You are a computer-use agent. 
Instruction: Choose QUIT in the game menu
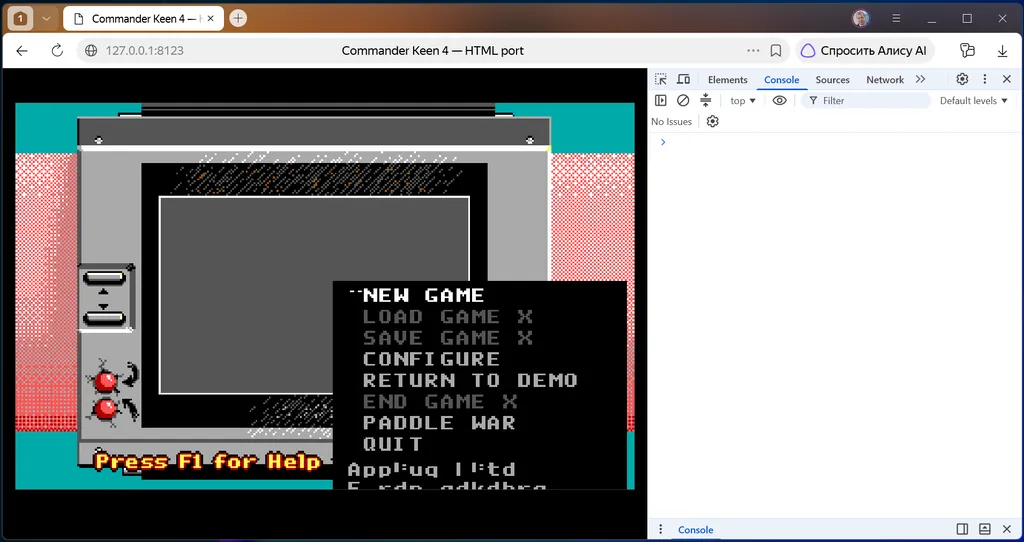(392, 444)
